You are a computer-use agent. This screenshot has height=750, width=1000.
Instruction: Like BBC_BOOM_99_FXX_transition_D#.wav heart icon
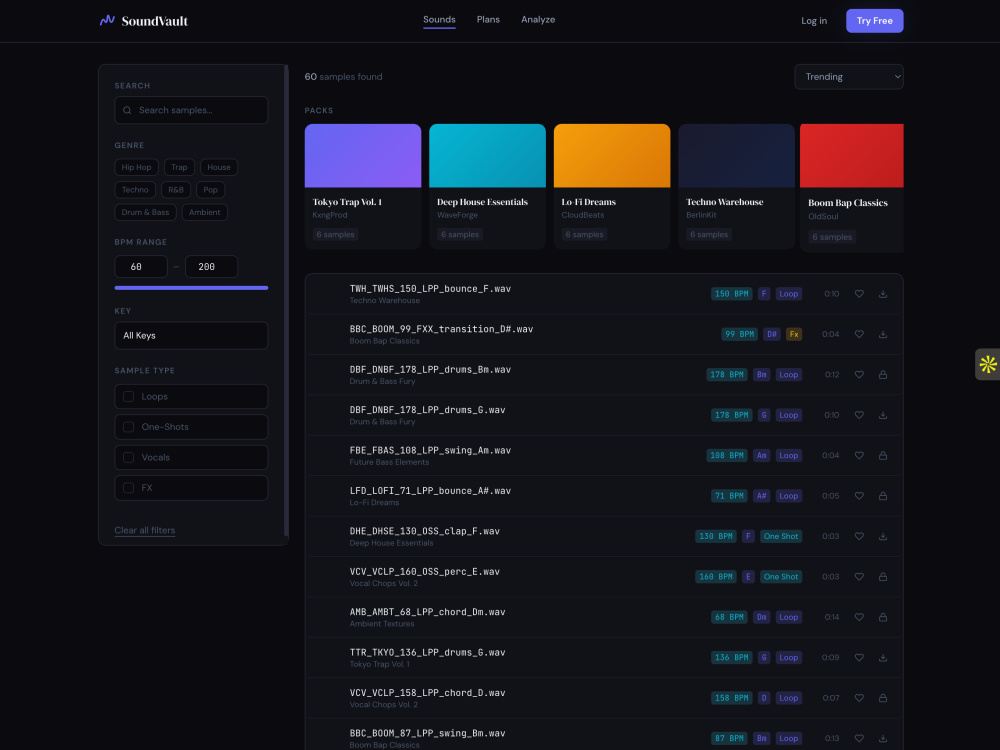(859, 334)
